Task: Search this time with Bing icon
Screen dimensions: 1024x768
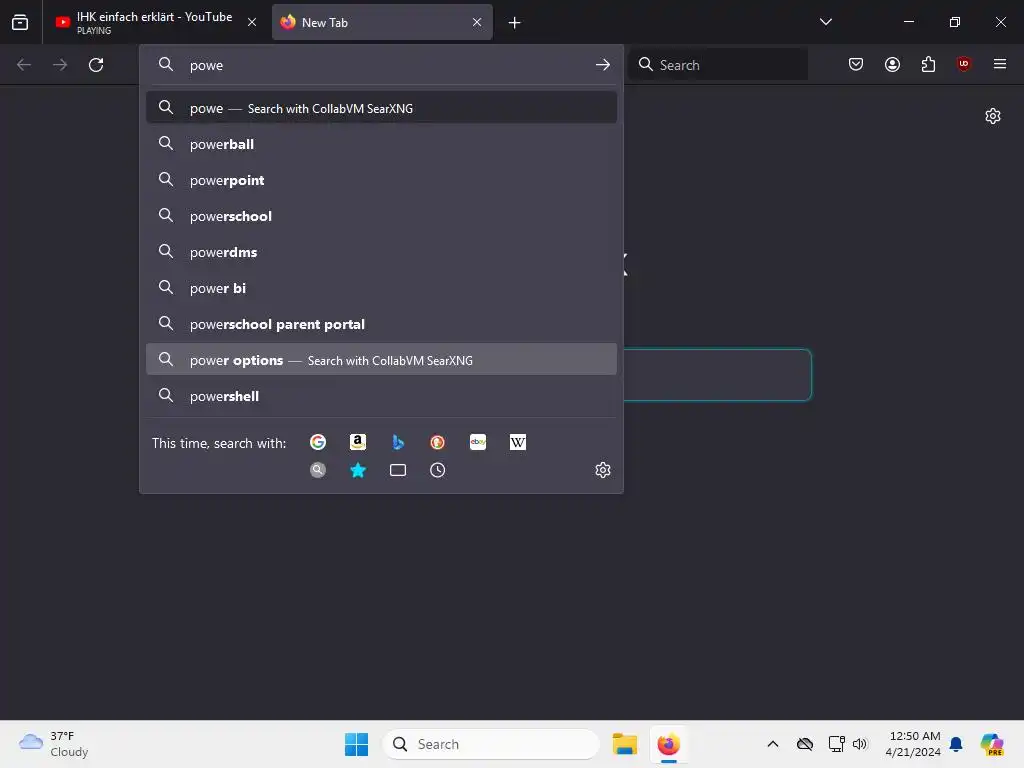Action: [x=398, y=442]
